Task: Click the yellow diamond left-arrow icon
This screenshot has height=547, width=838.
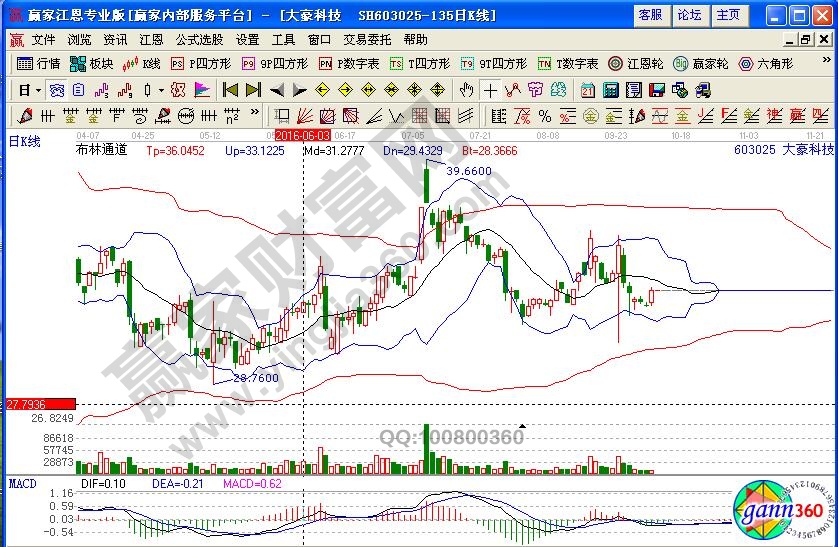Action: pos(322,90)
